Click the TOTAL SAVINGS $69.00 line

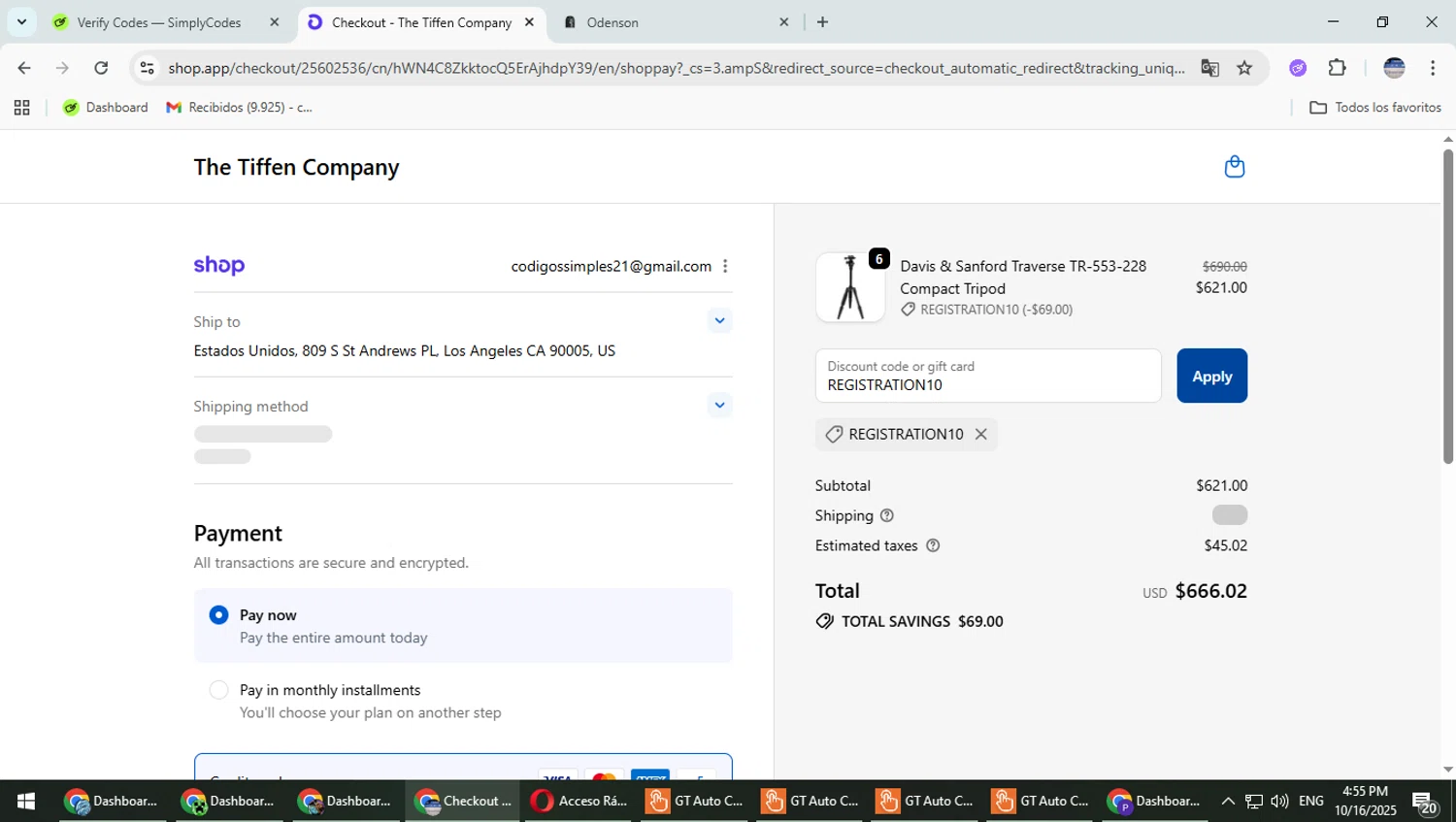coord(910,622)
